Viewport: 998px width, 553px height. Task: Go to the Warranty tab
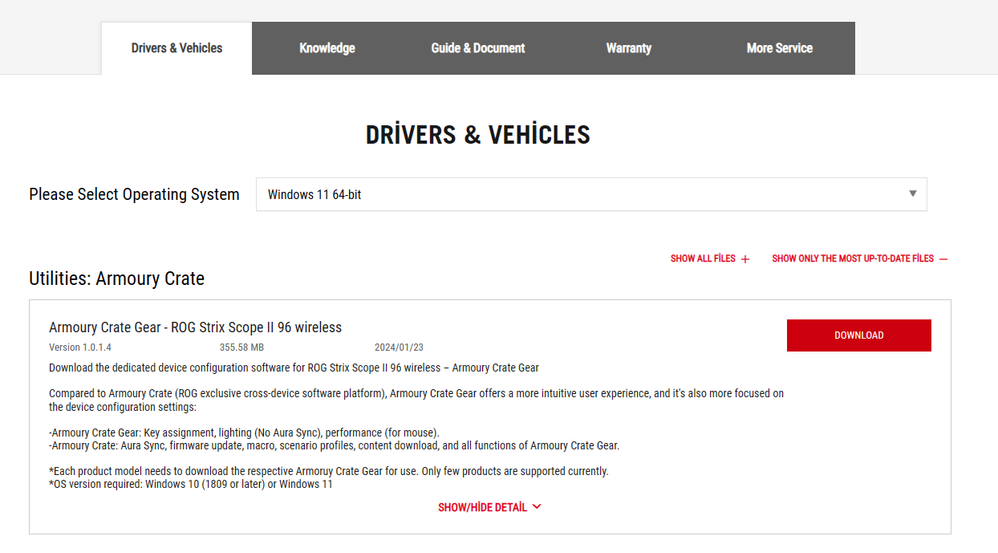point(629,48)
